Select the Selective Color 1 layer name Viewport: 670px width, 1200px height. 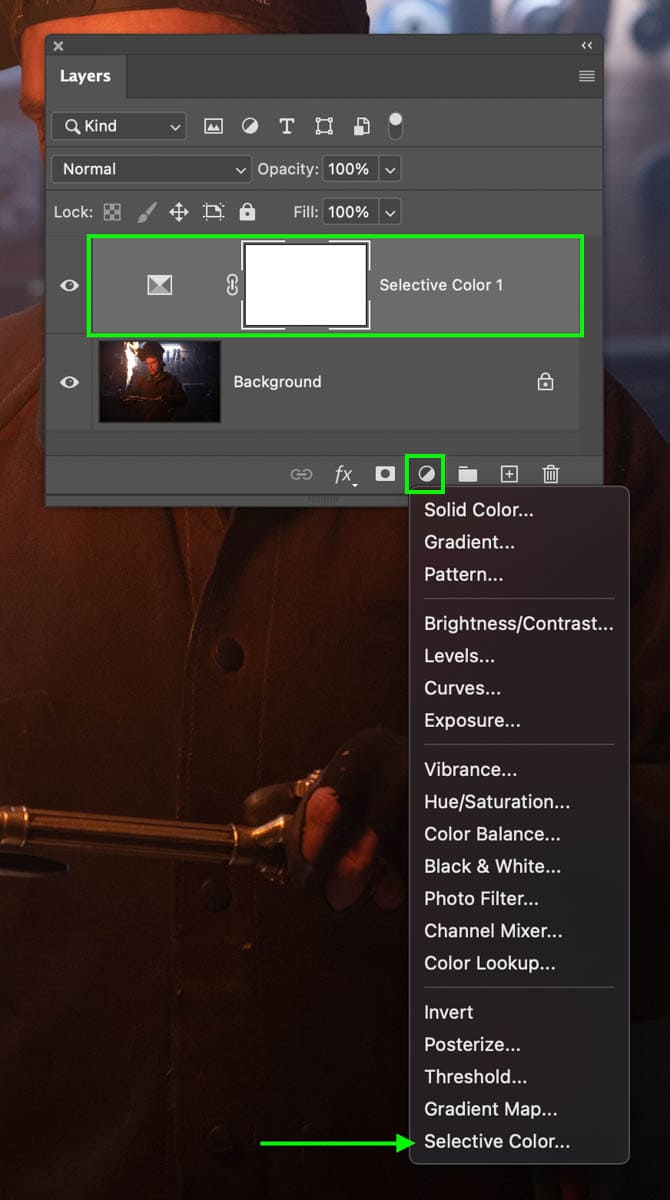click(441, 285)
